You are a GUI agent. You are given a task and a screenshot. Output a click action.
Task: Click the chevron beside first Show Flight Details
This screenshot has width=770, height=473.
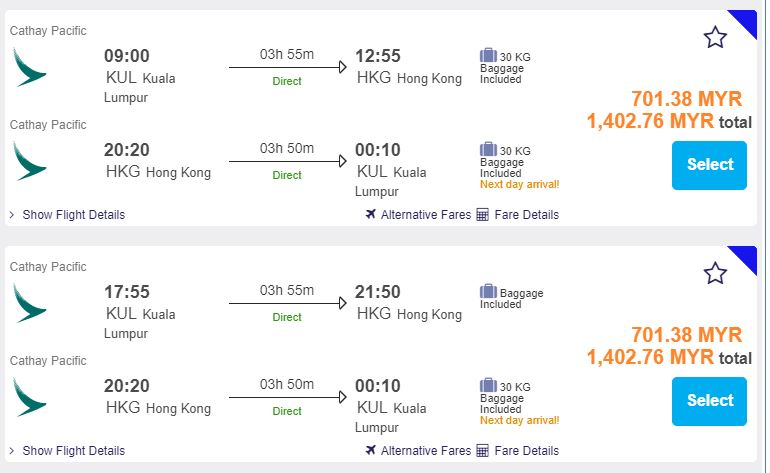tap(12, 215)
